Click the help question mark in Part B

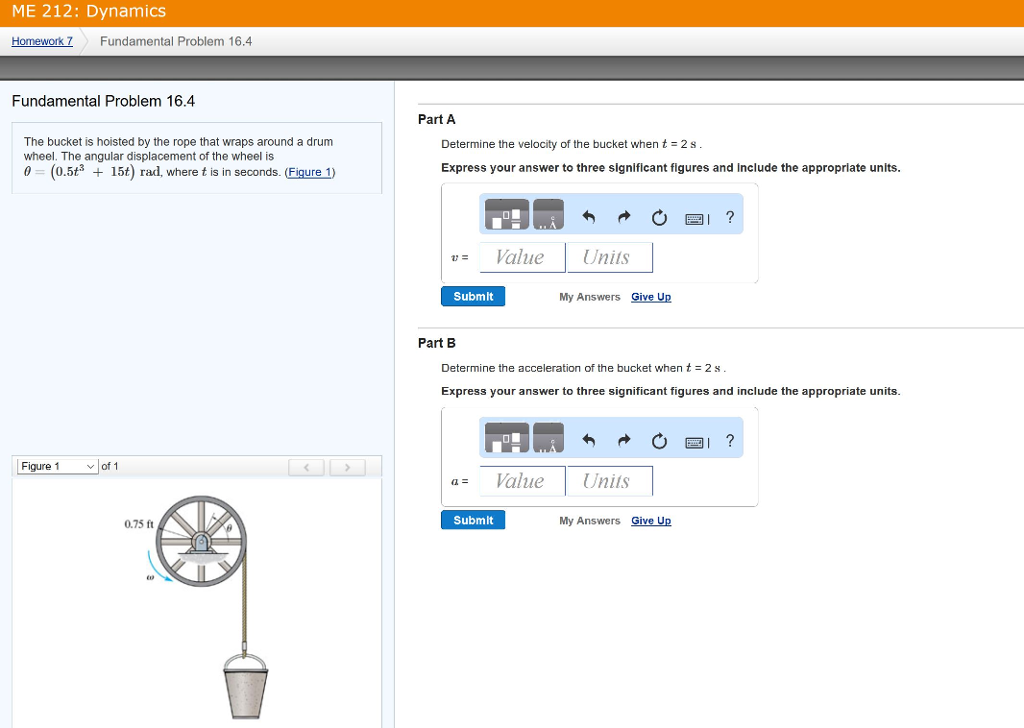tap(729, 441)
